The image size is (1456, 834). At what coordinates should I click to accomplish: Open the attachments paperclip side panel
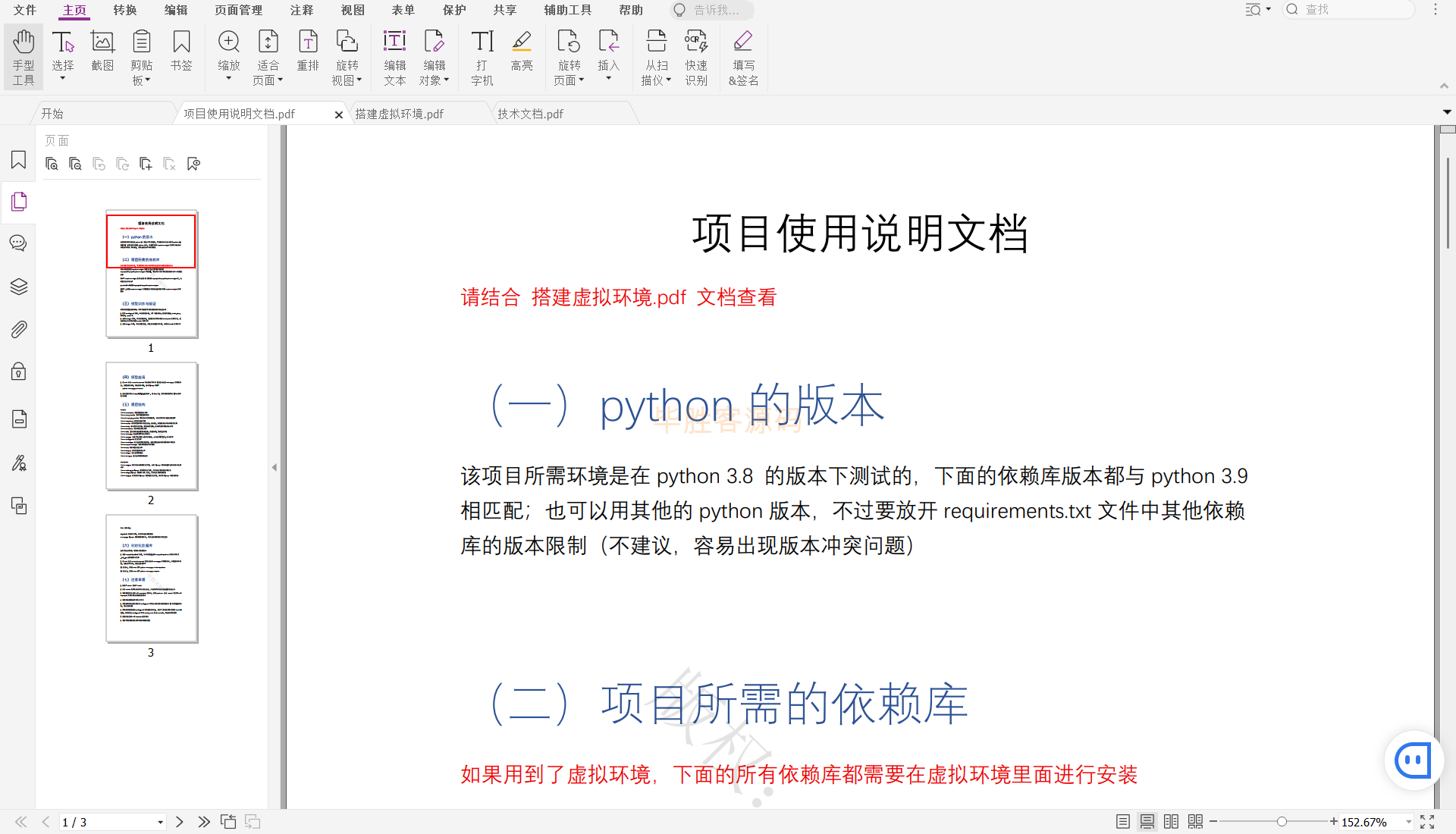(19, 329)
